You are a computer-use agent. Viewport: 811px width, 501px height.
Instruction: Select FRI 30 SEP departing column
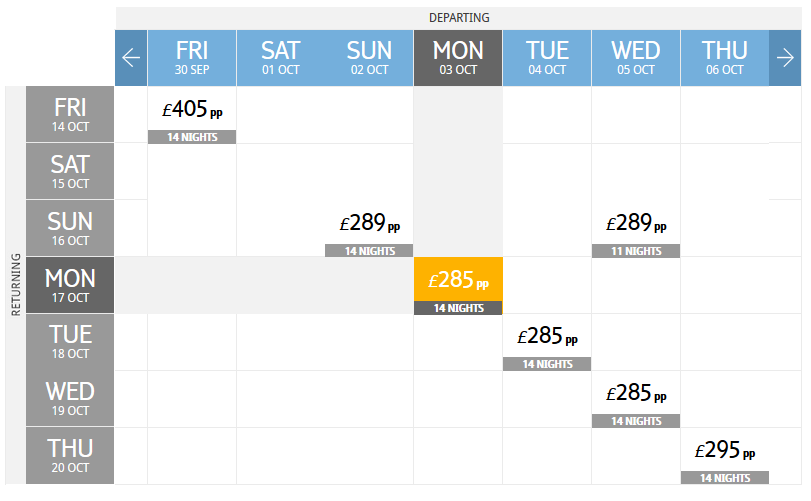192,57
